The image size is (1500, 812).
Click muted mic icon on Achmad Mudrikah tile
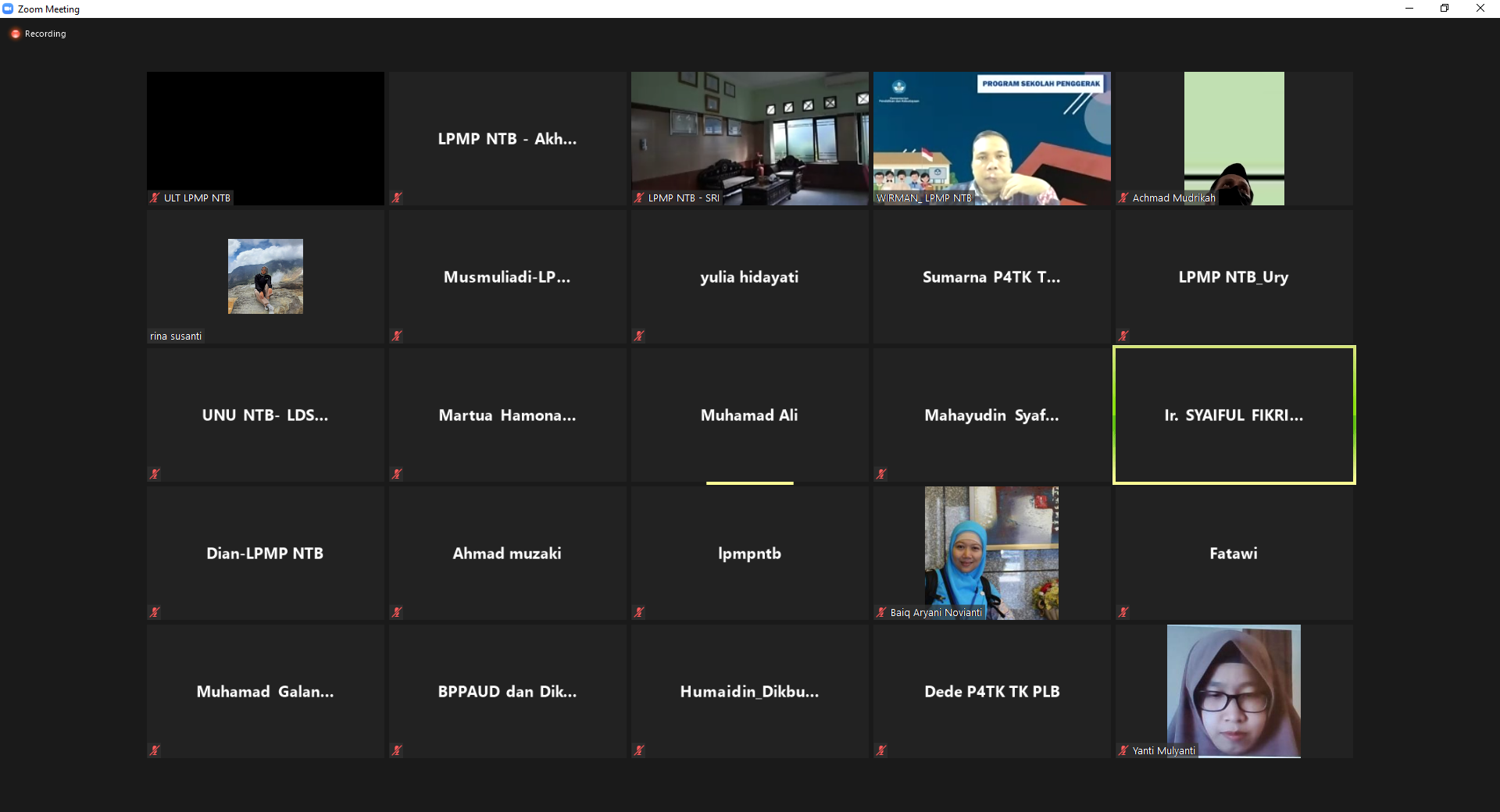pyautogui.click(x=1123, y=198)
